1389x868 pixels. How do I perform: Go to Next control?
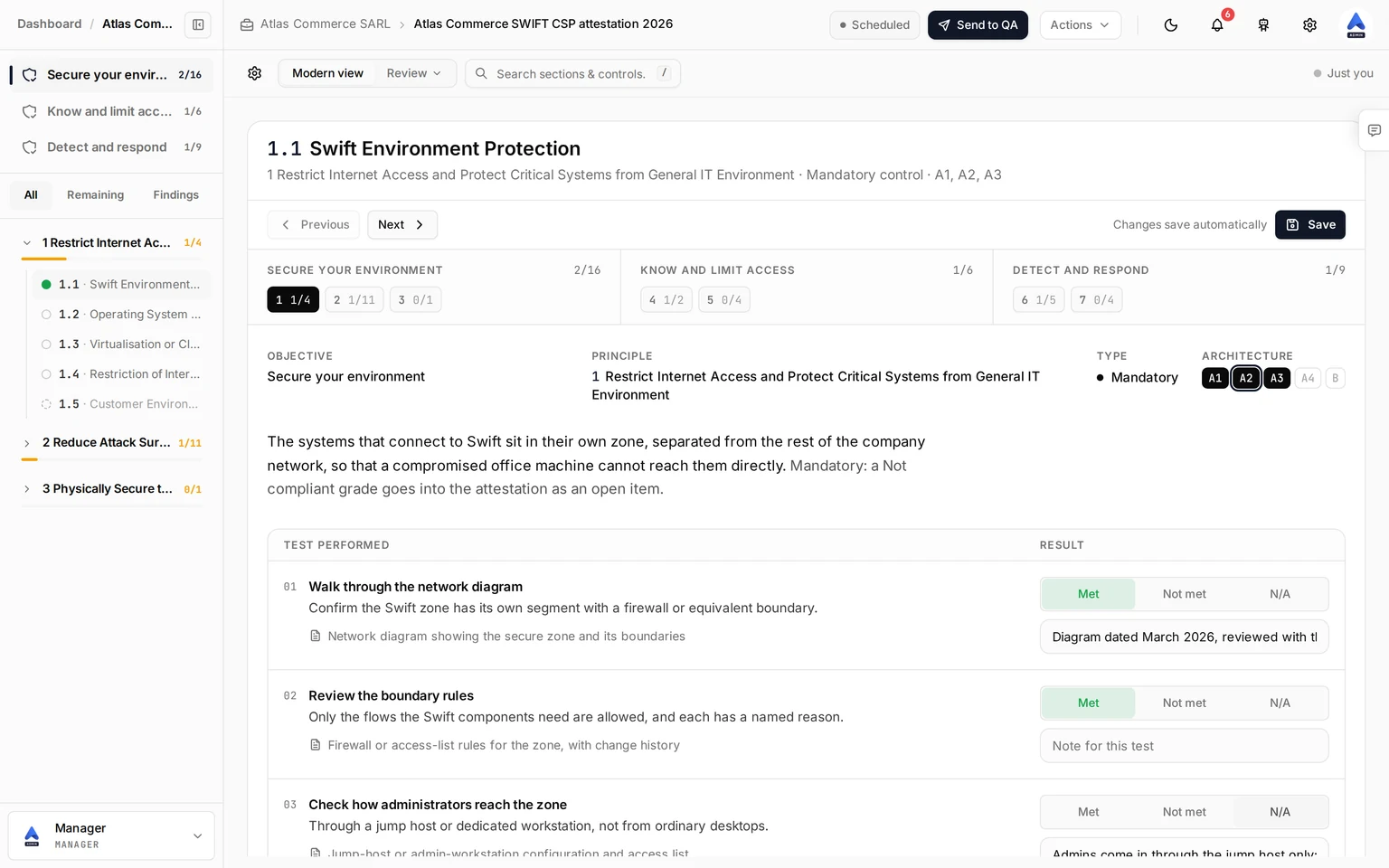(x=402, y=224)
